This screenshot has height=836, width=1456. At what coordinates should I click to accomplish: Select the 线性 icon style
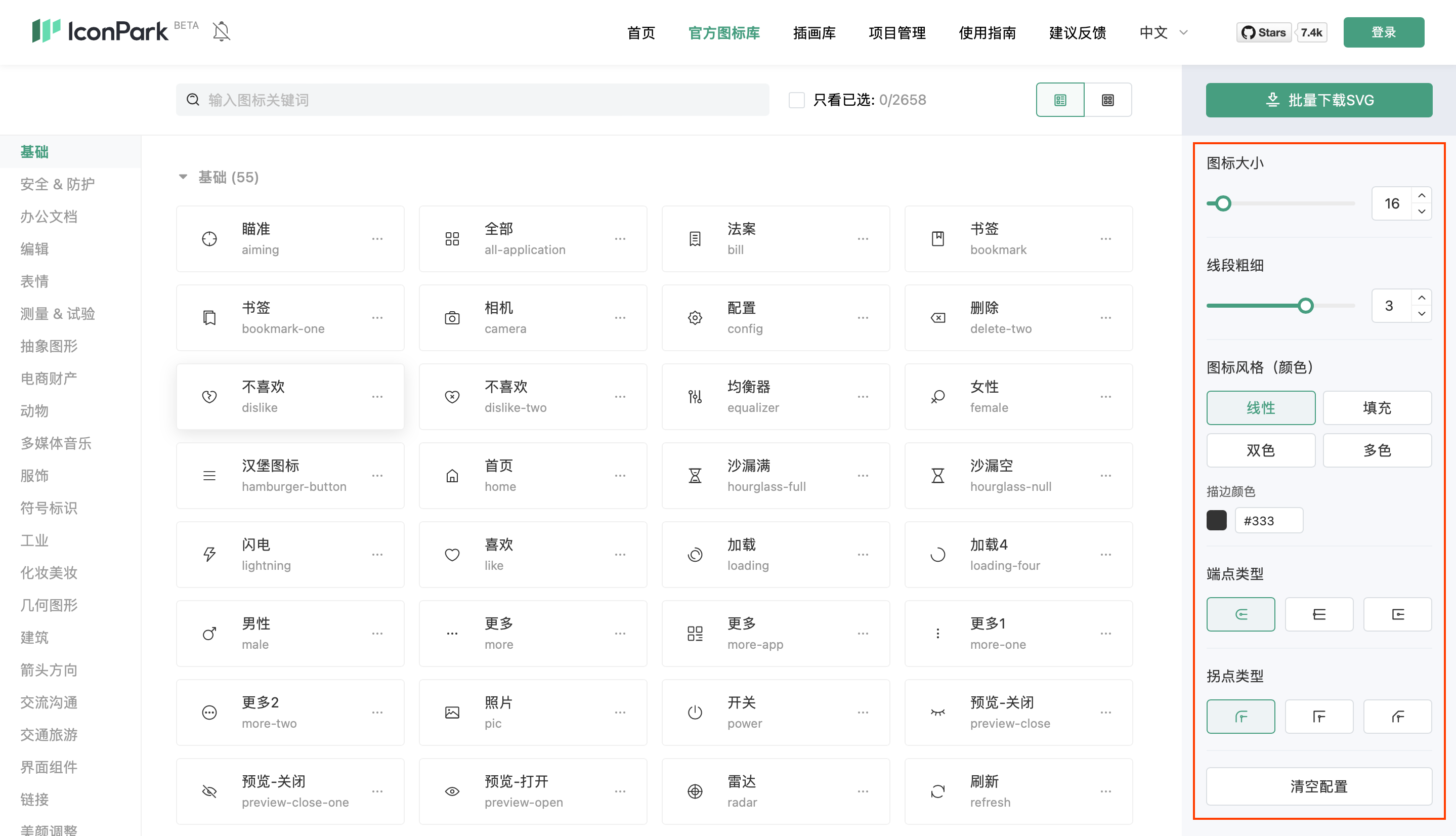1260,408
